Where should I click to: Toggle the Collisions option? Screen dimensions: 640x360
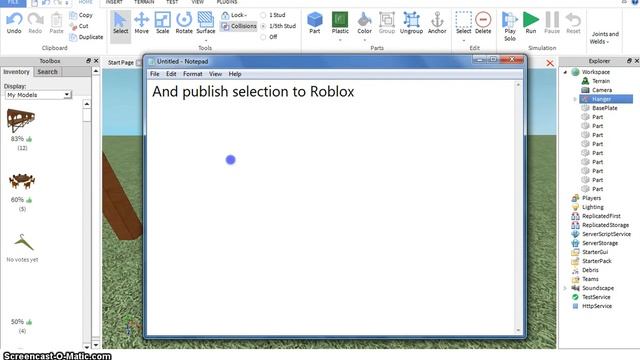pos(239,26)
